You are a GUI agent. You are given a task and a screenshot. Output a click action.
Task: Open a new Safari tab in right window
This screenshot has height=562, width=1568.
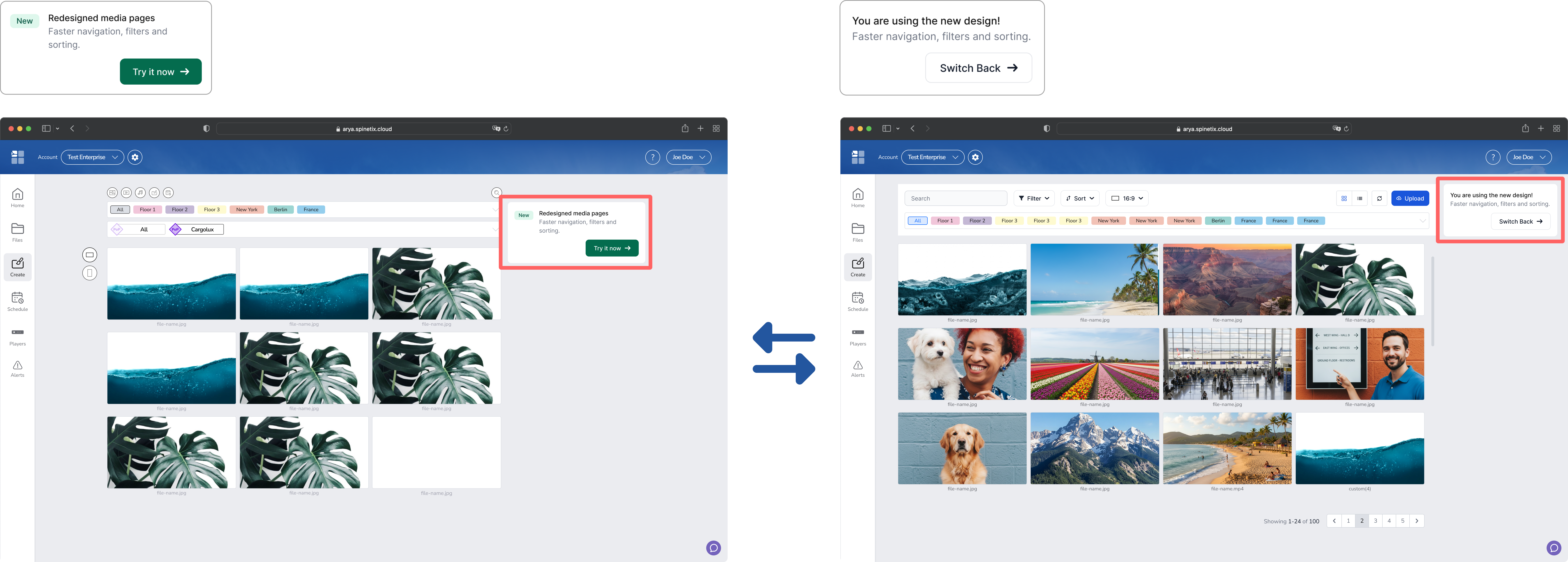(1541, 128)
